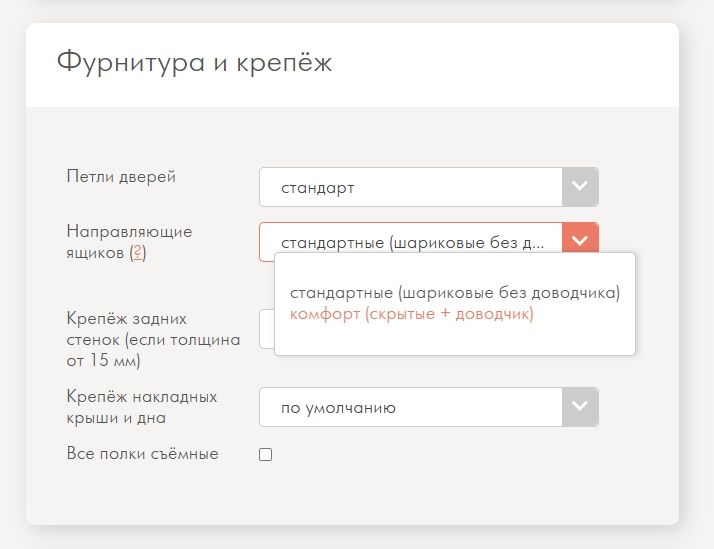
Task: Open the 'стандарт' door hinges select field
Action: [410, 187]
